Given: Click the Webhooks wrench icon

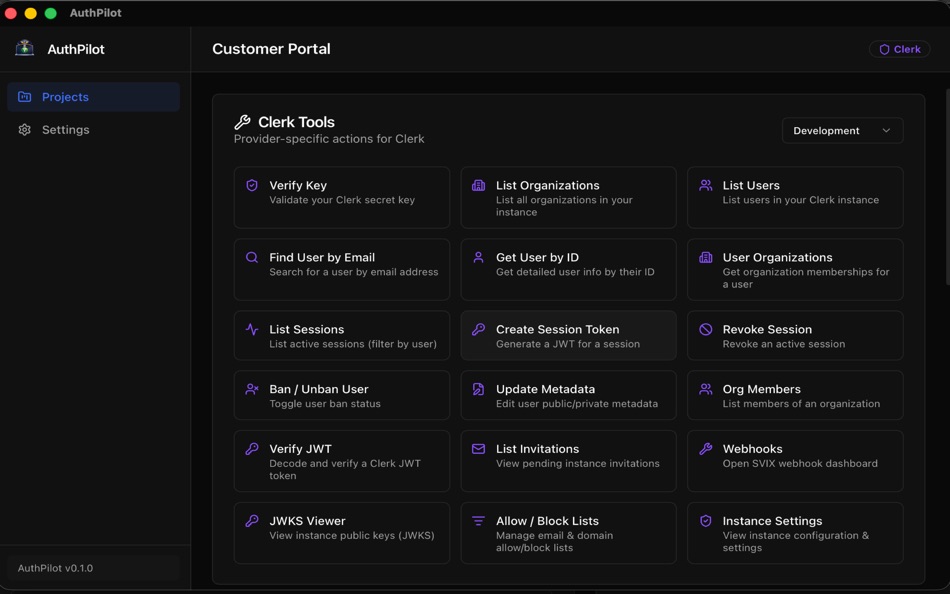Looking at the screenshot, I should tap(706, 450).
